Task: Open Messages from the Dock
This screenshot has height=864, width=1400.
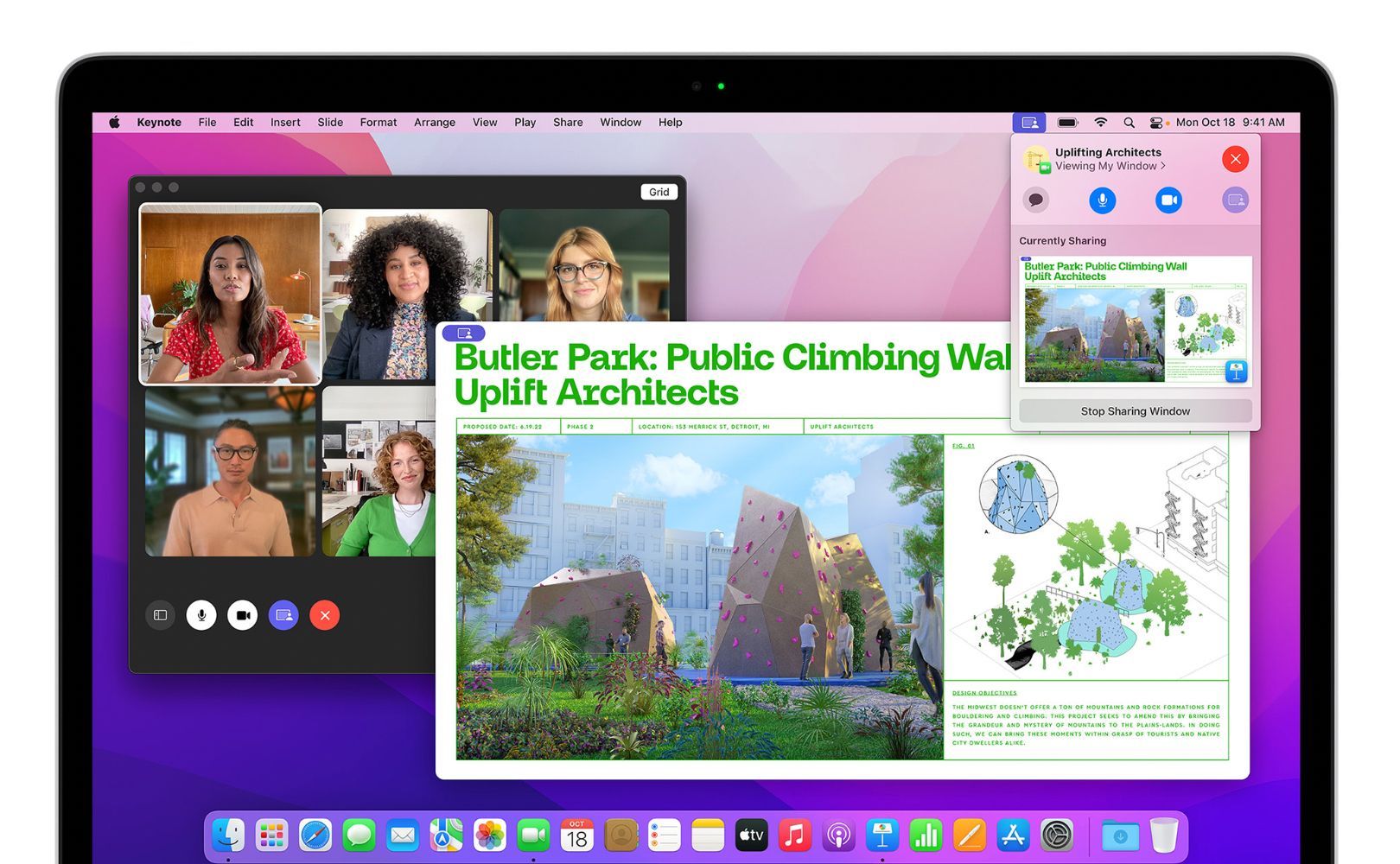Action: tap(359, 835)
